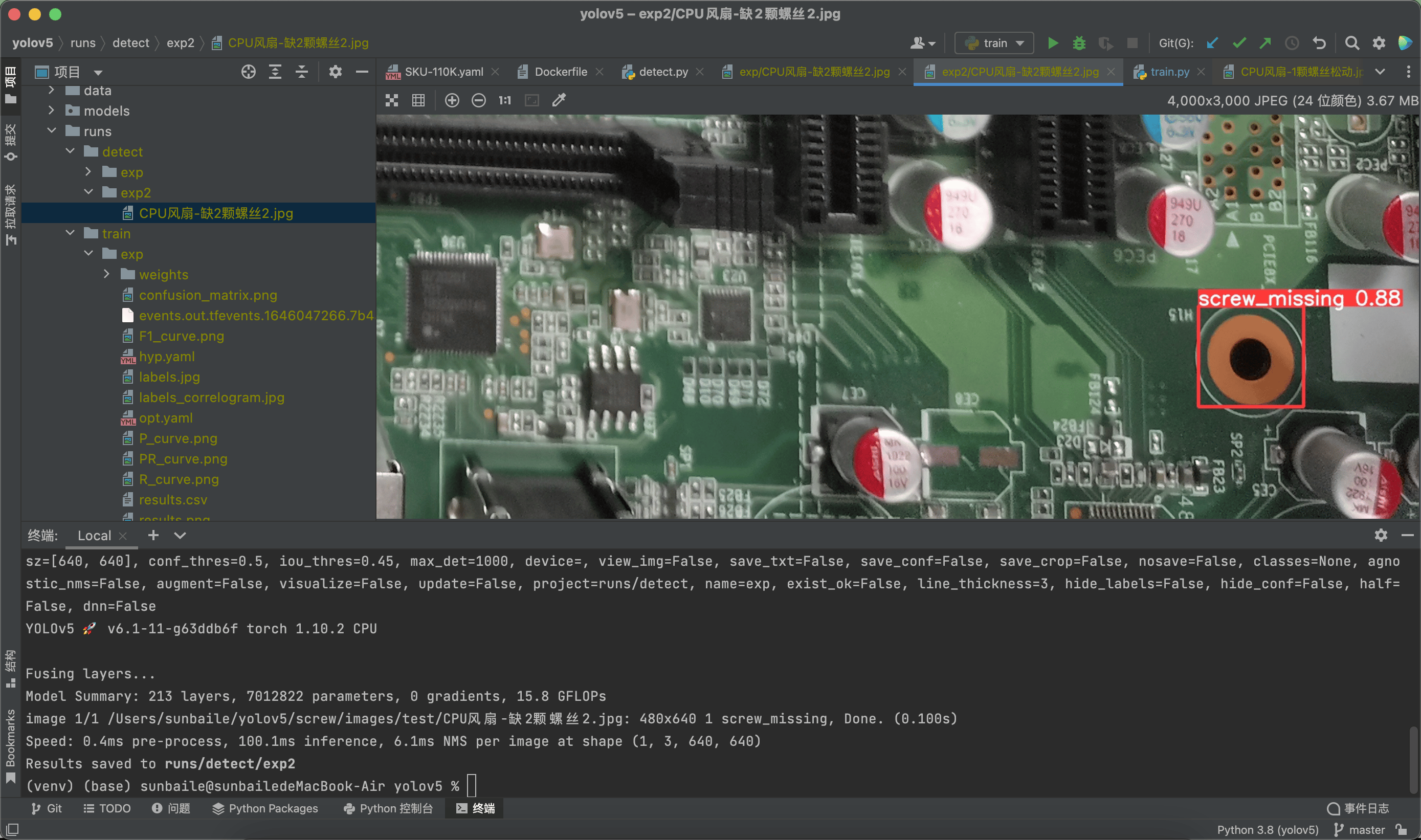Close the Local terminal tab

pos(123,536)
